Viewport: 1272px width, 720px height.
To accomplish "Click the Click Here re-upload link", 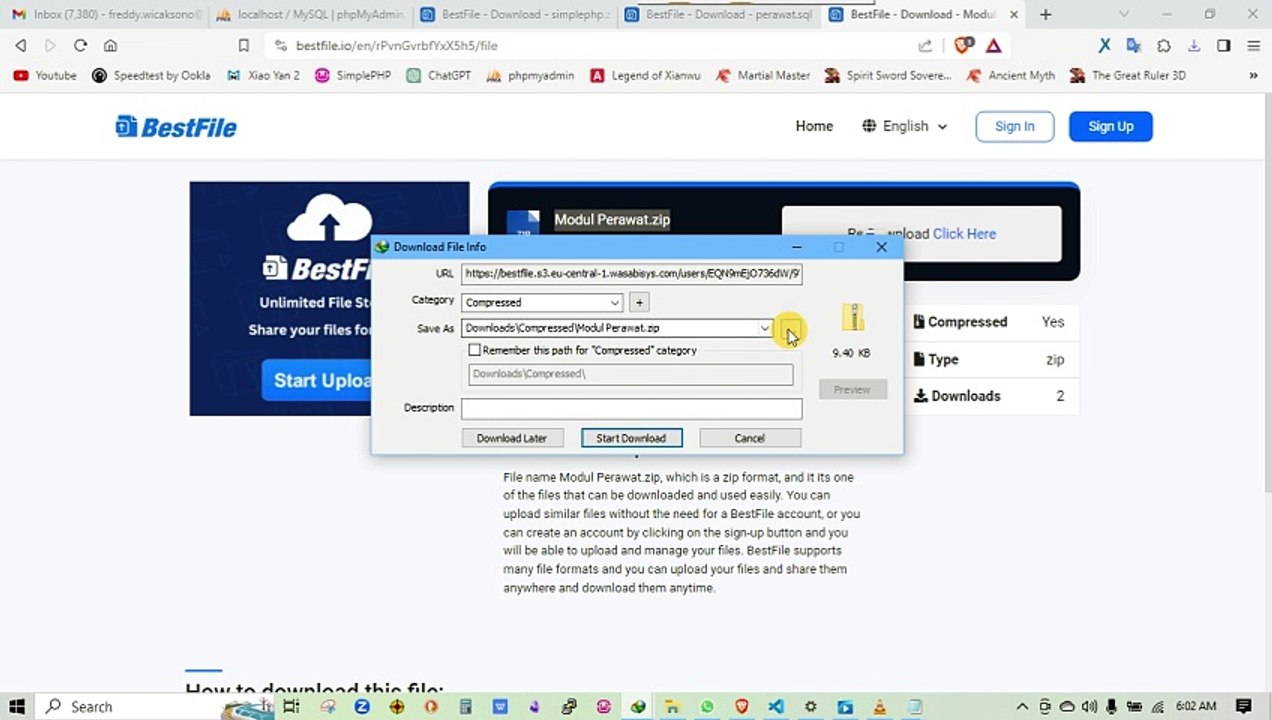I will click(964, 234).
